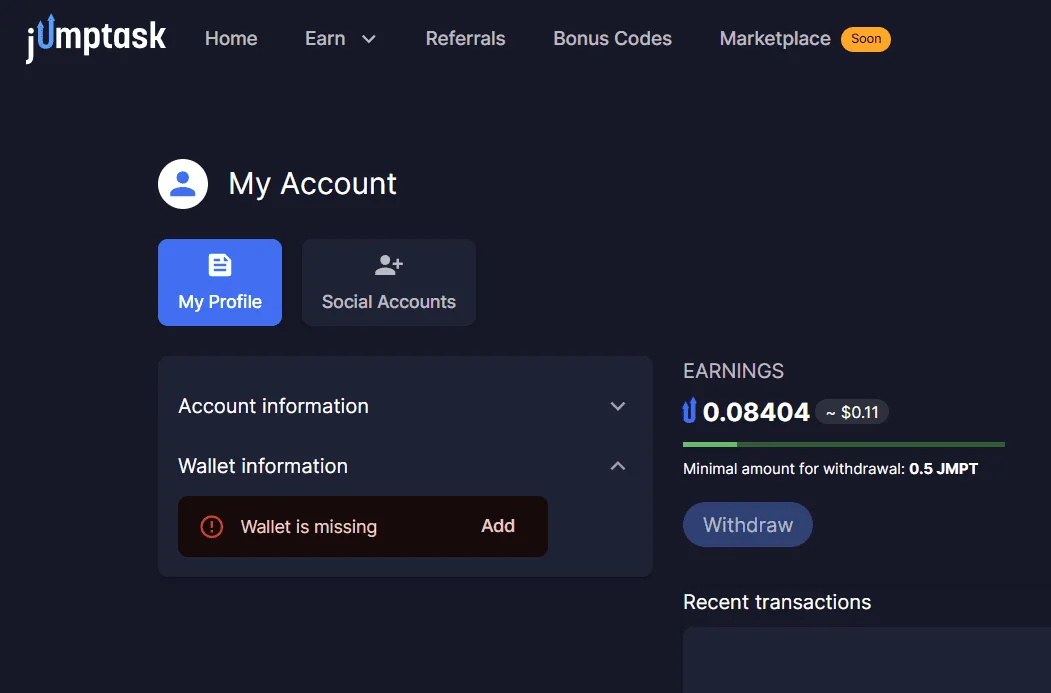Click the My Account page title
The width and height of the screenshot is (1051, 693).
point(312,184)
